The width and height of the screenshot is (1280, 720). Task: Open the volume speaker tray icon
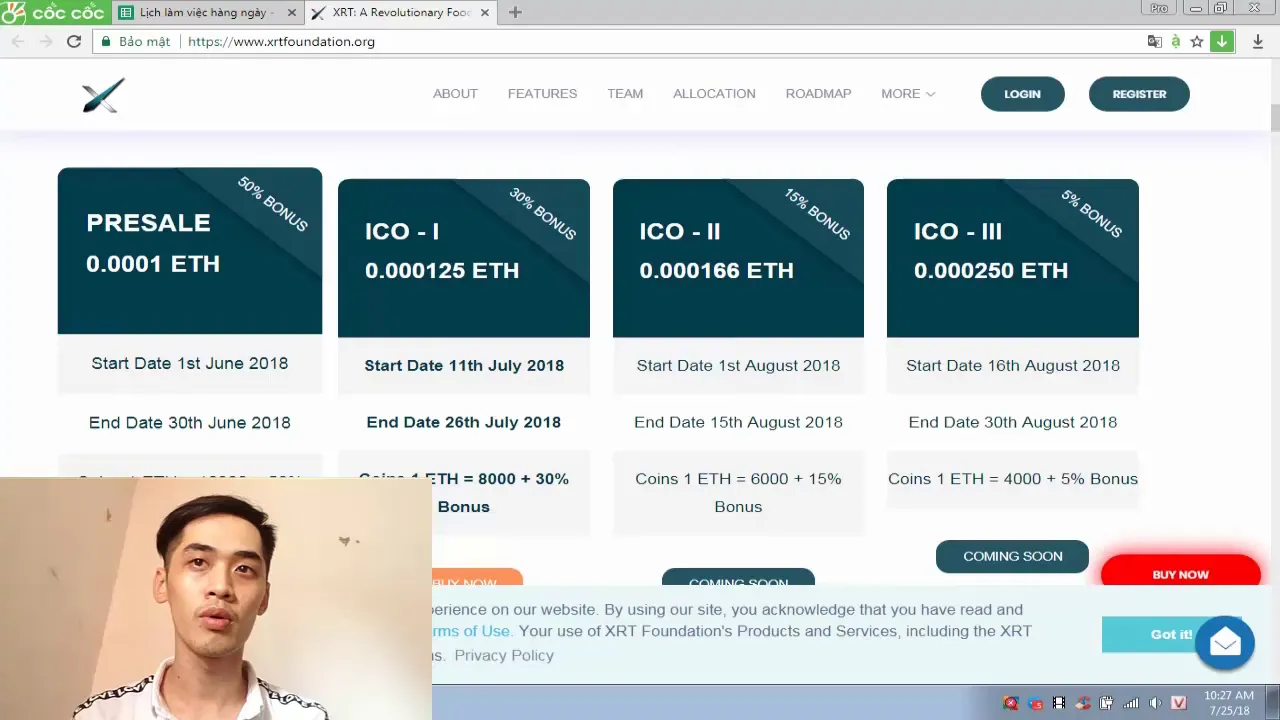(1155, 703)
